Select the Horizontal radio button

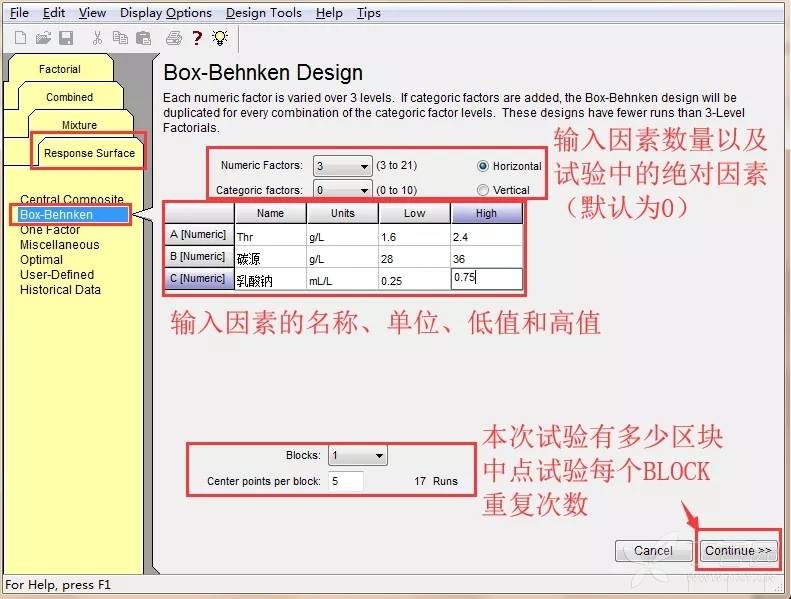tap(483, 166)
